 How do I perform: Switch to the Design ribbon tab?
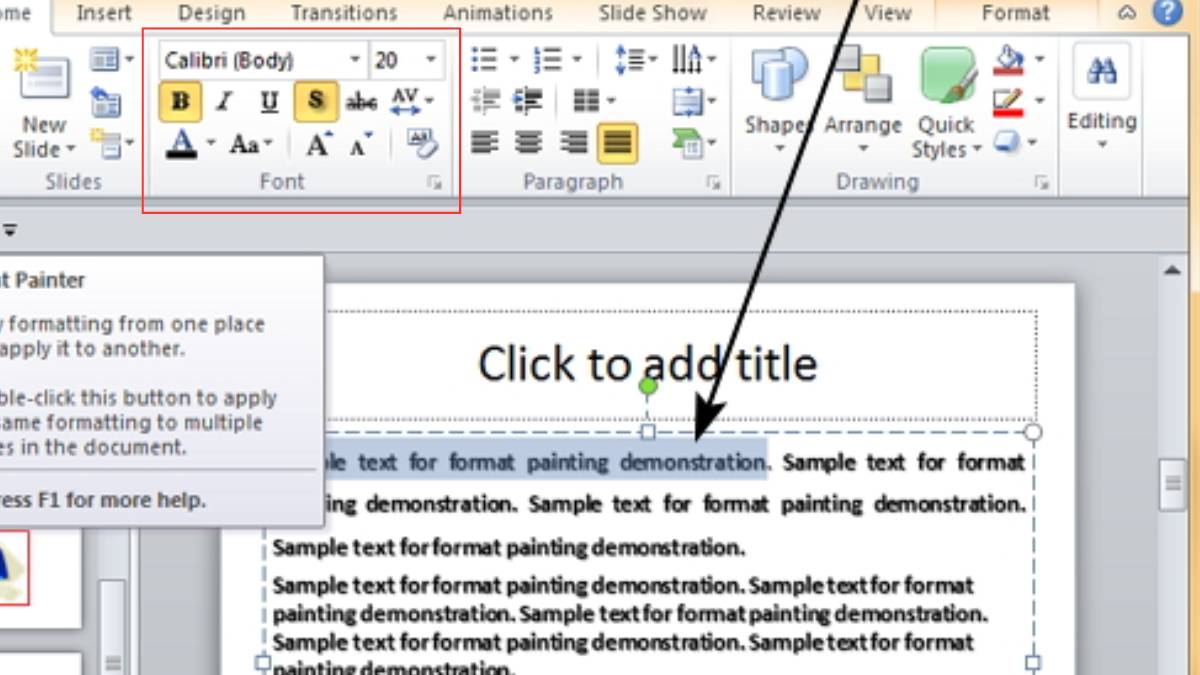coord(211,13)
